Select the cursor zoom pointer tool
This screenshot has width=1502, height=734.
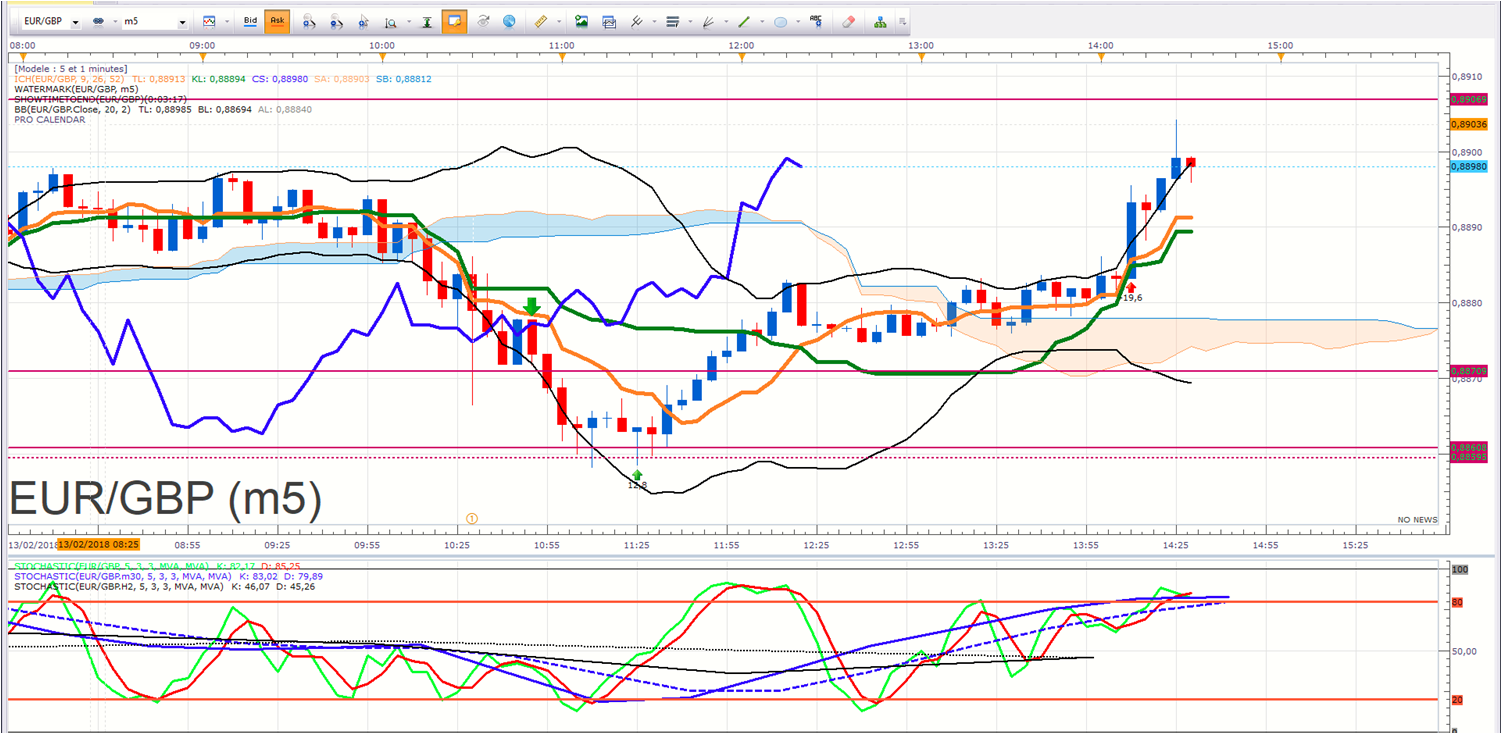pyautogui.click(x=363, y=21)
